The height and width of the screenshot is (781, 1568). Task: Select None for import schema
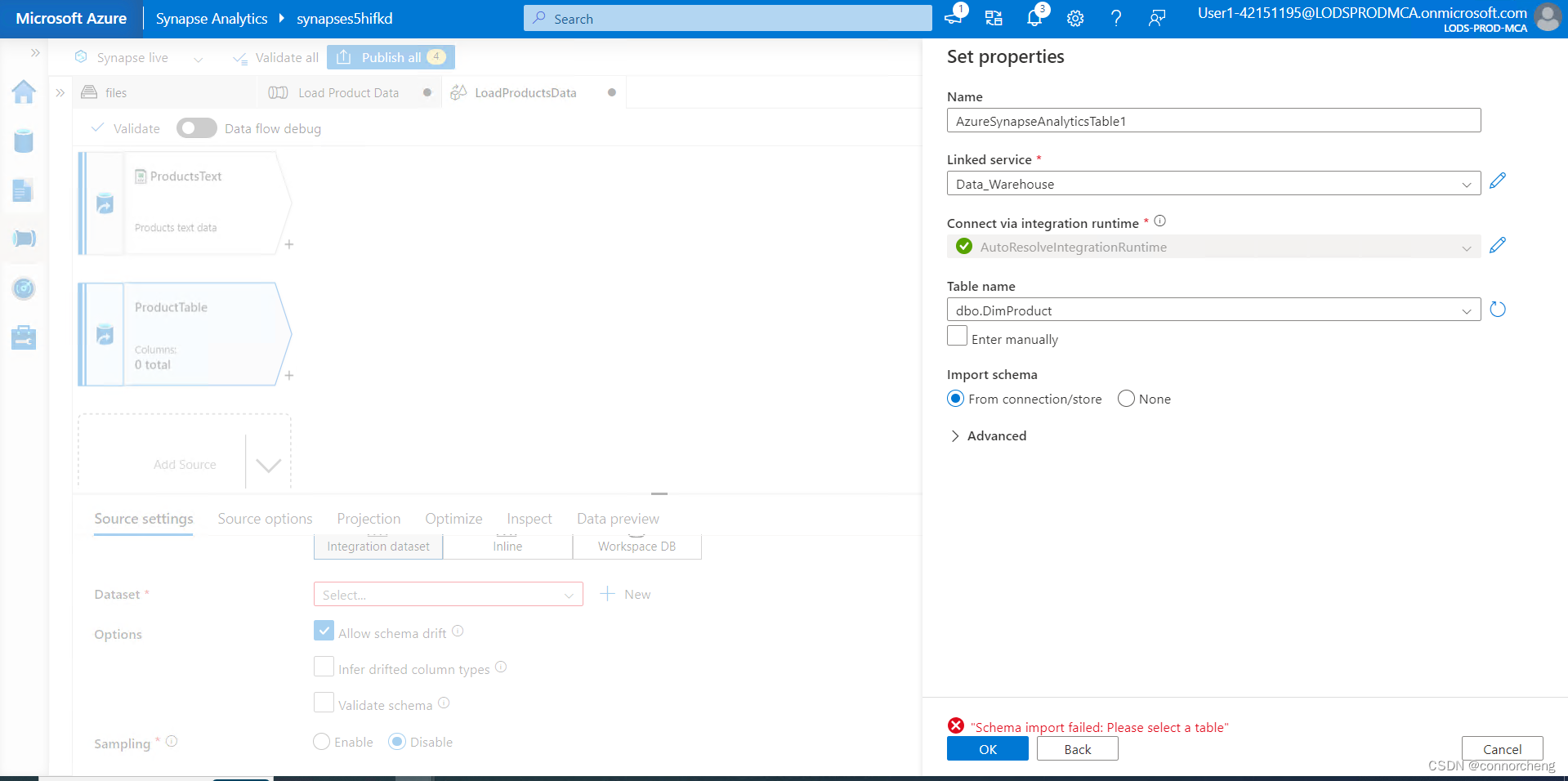[x=1126, y=399]
